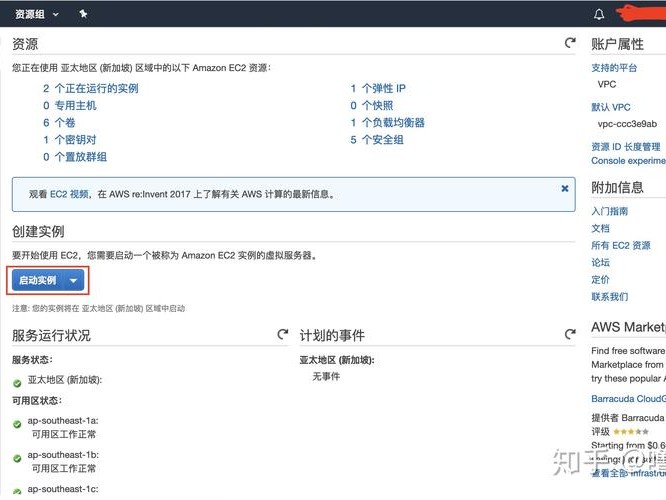
Task: Click VPC text under 支持的平台
Action: coord(607,84)
